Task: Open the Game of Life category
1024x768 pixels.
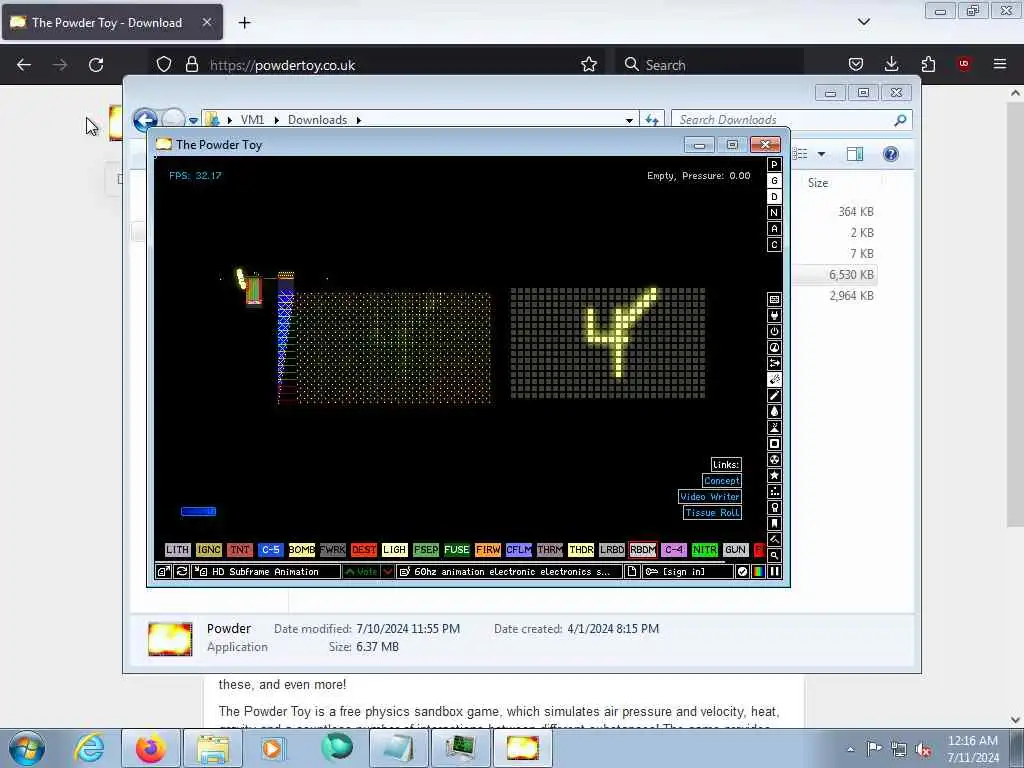Action: click(x=774, y=491)
